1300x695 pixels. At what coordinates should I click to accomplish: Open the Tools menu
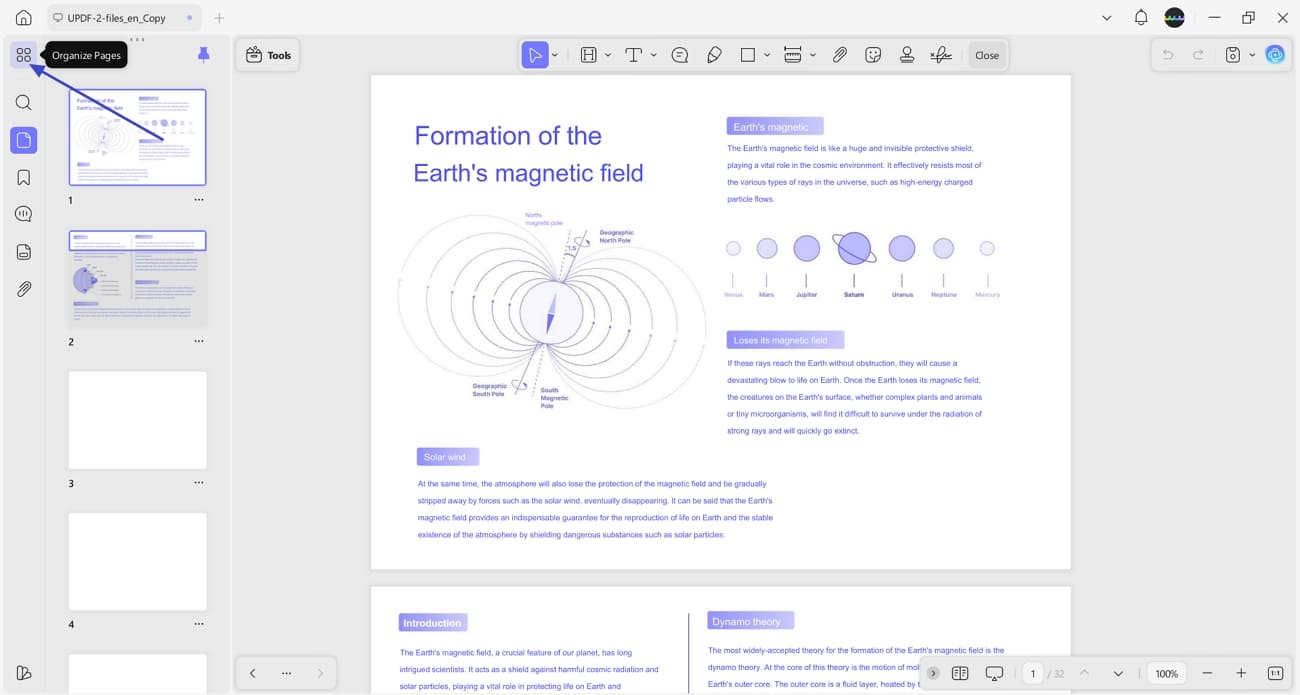tap(267, 55)
